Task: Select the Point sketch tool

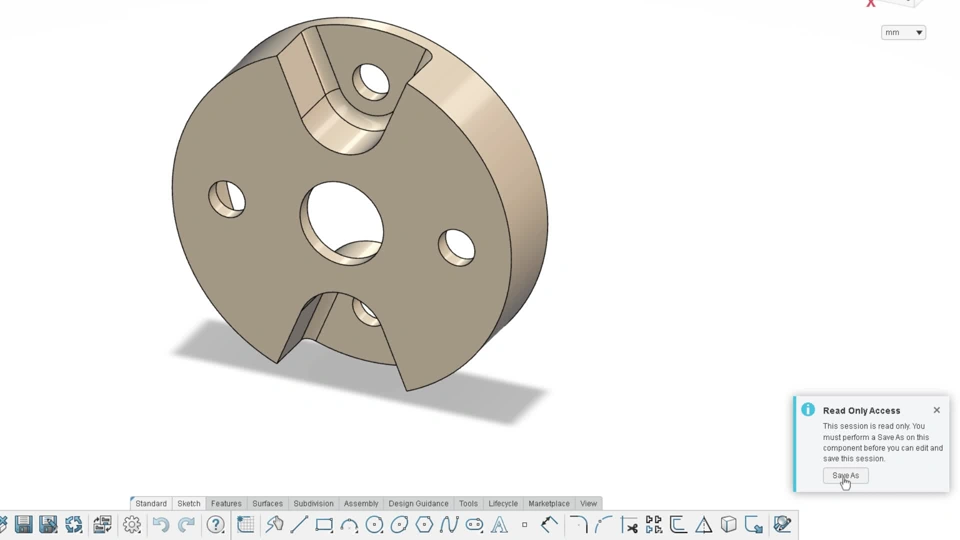Action: 525,525
